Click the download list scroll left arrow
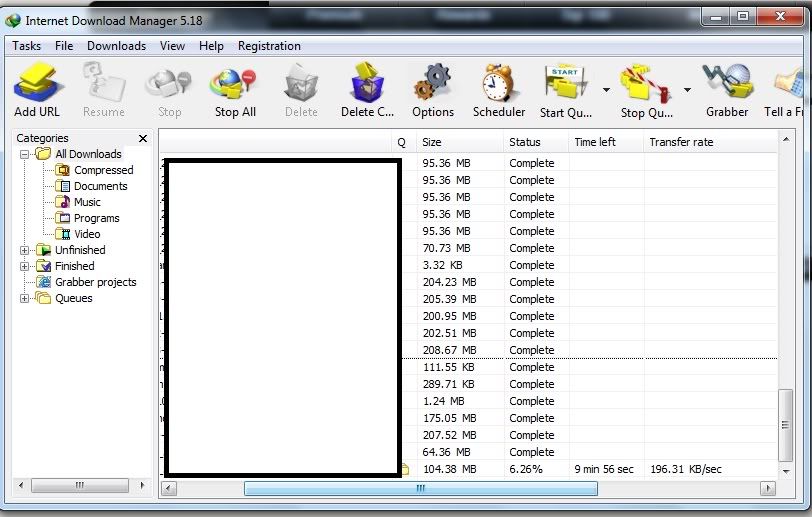The image size is (812, 517). (169, 489)
